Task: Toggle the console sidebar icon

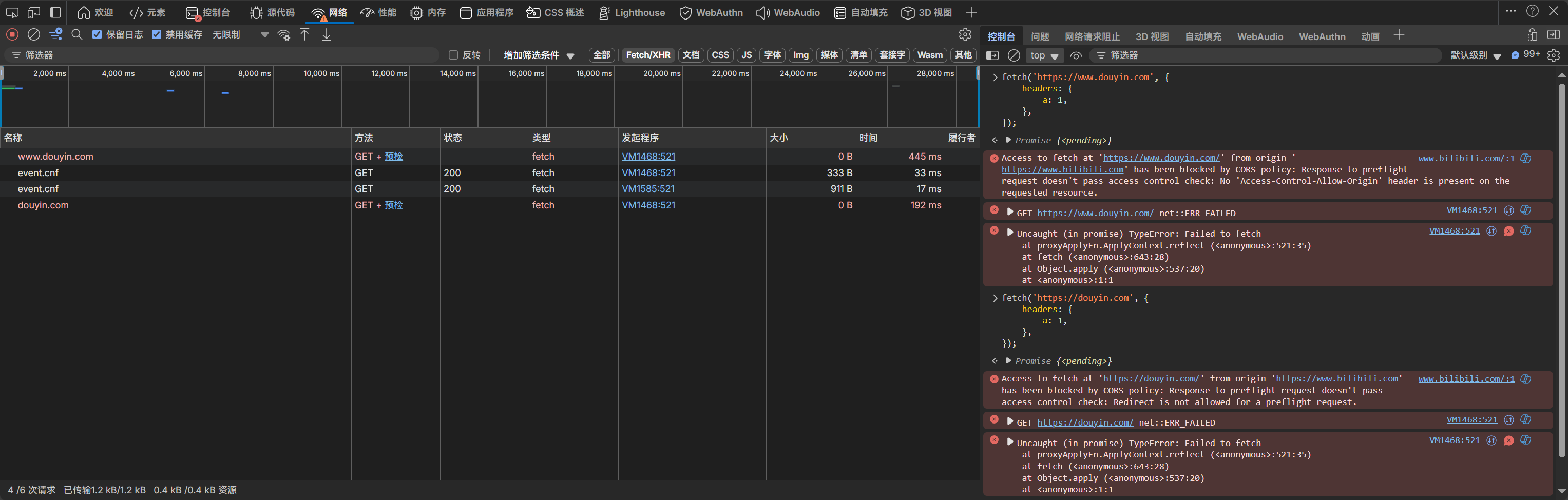Action: (x=992, y=55)
